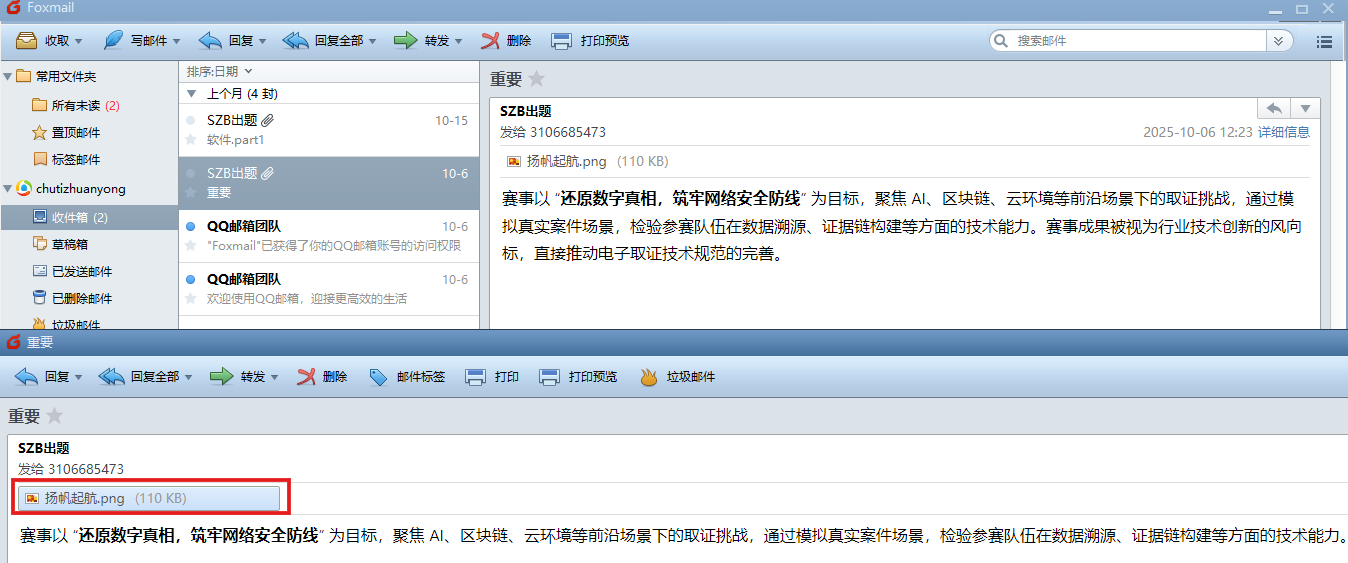The image size is (1348, 563).
Task: Click 删除 in the main toolbar
Action: click(x=489, y=41)
